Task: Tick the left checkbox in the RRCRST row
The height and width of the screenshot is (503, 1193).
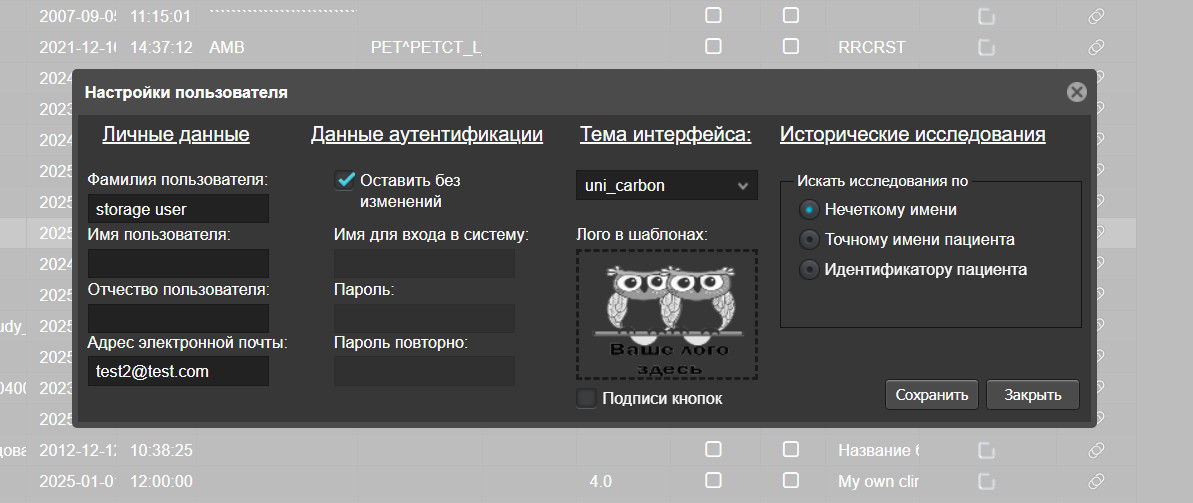Action: click(x=713, y=46)
